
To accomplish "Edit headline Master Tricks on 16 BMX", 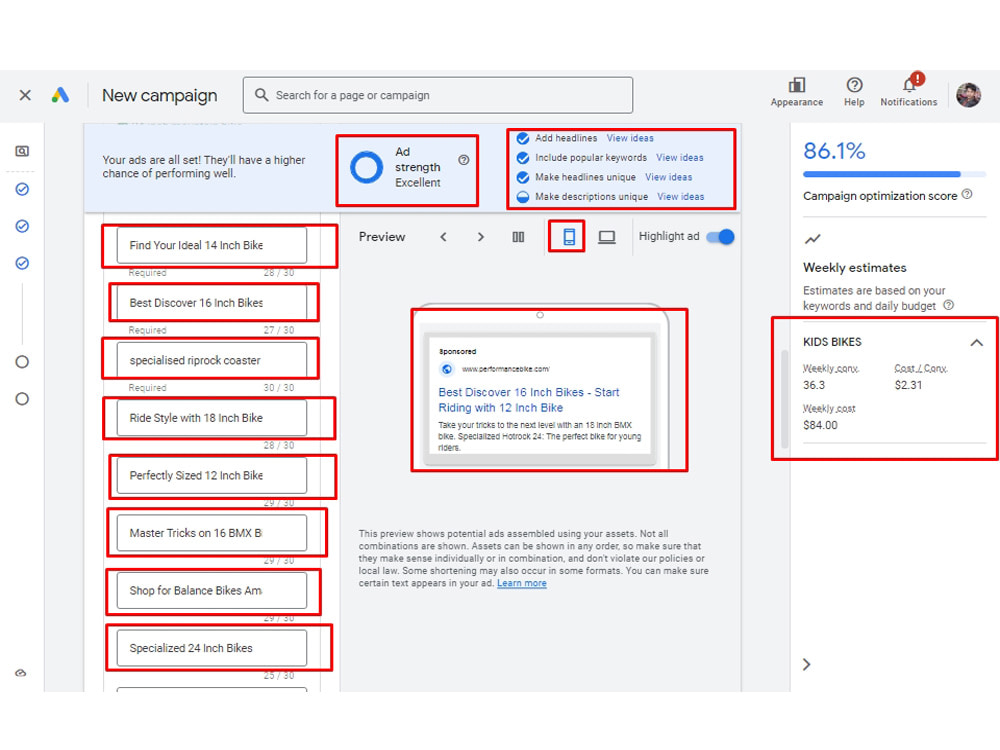I will 212,533.
